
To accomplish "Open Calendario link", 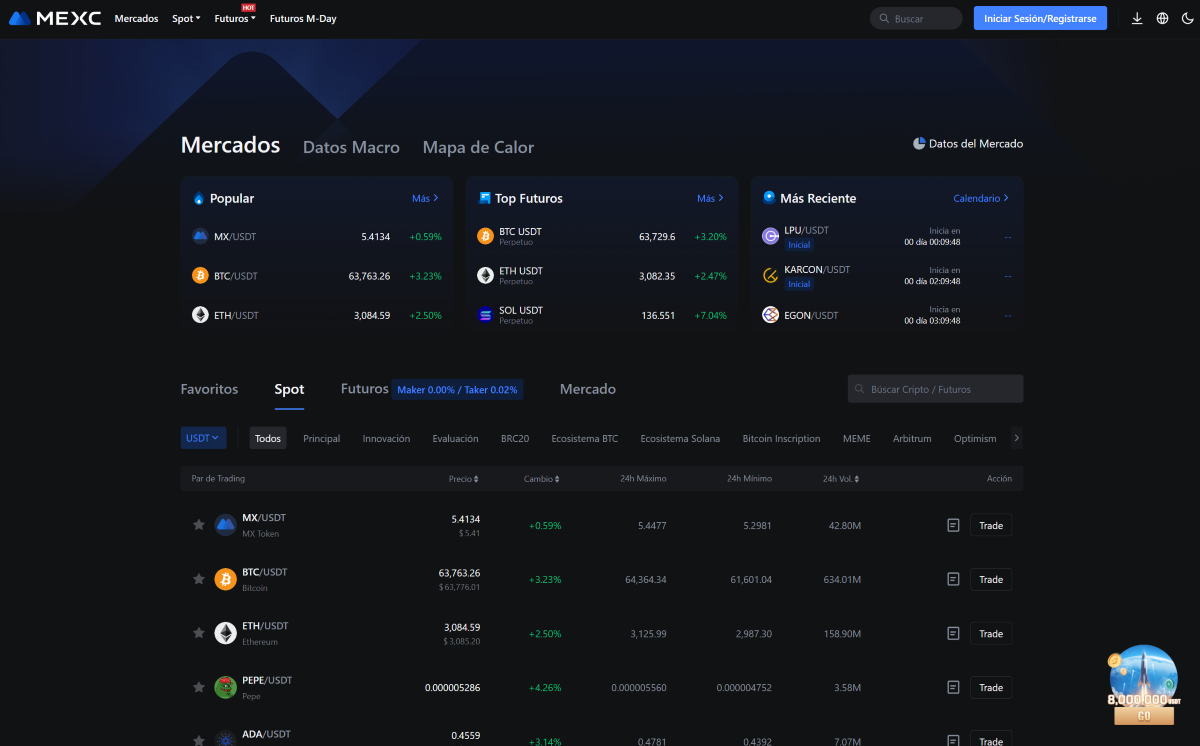I will [981, 198].
